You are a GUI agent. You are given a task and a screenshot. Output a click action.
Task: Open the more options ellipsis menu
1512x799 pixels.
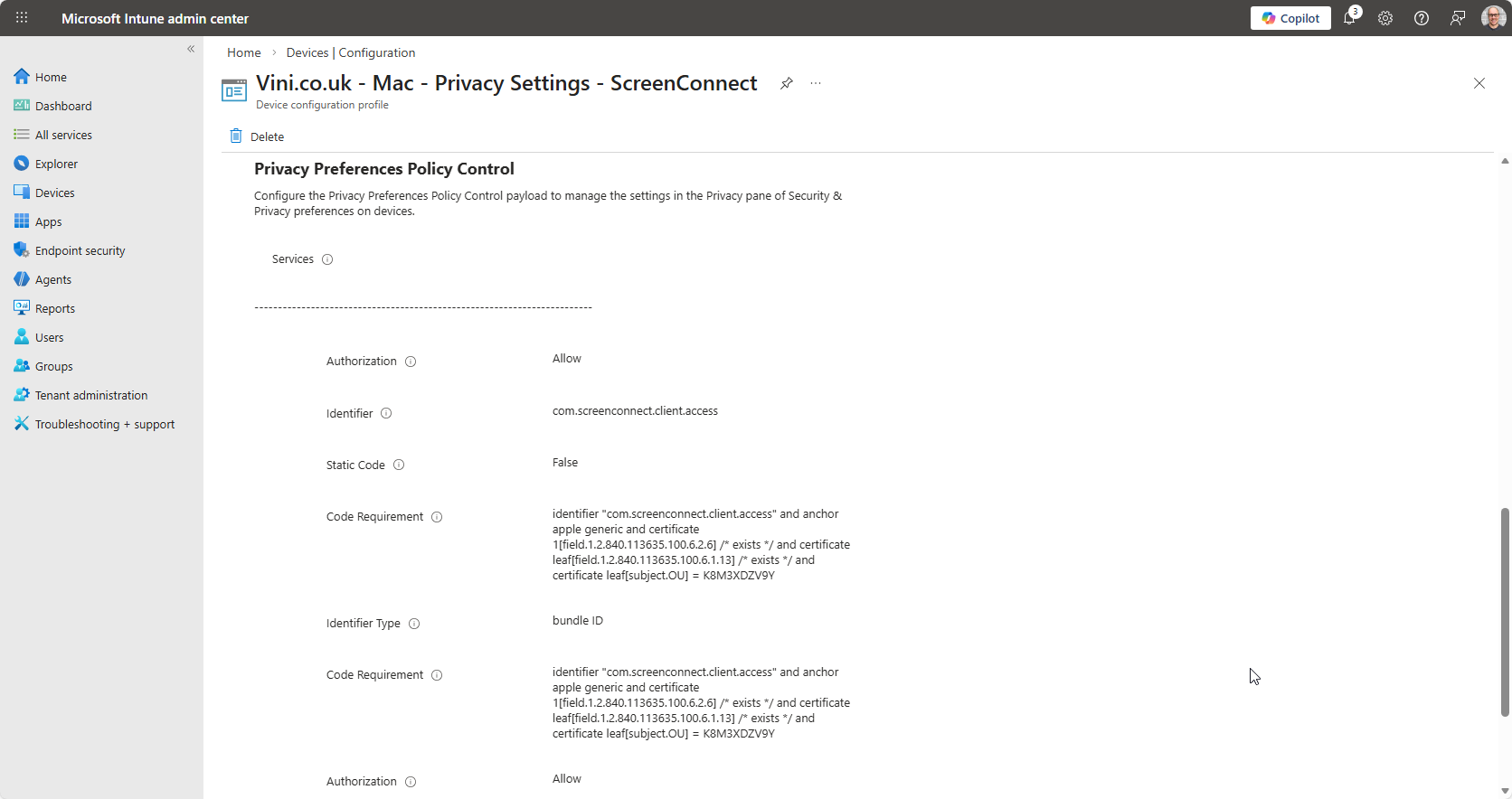[x=816, y=83]
